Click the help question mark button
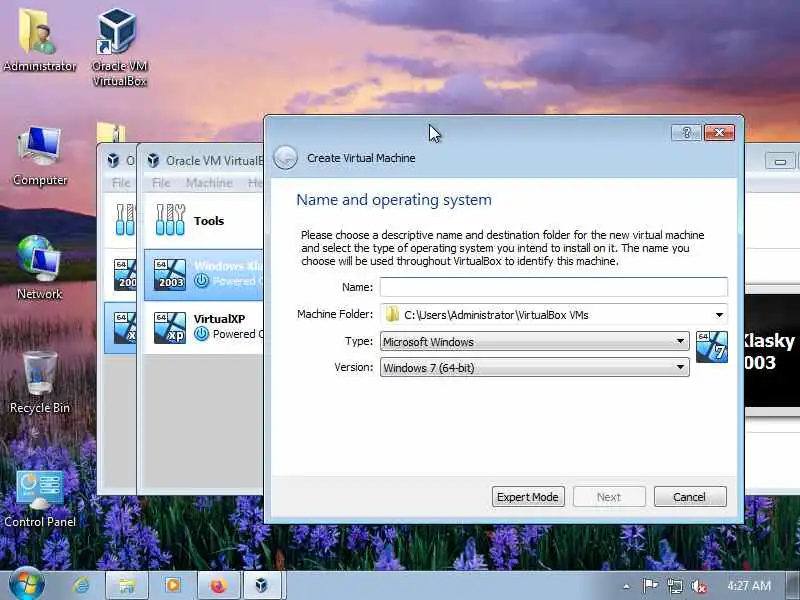Image resolution: width=800 pixels, height=600 pixels. 686,133
